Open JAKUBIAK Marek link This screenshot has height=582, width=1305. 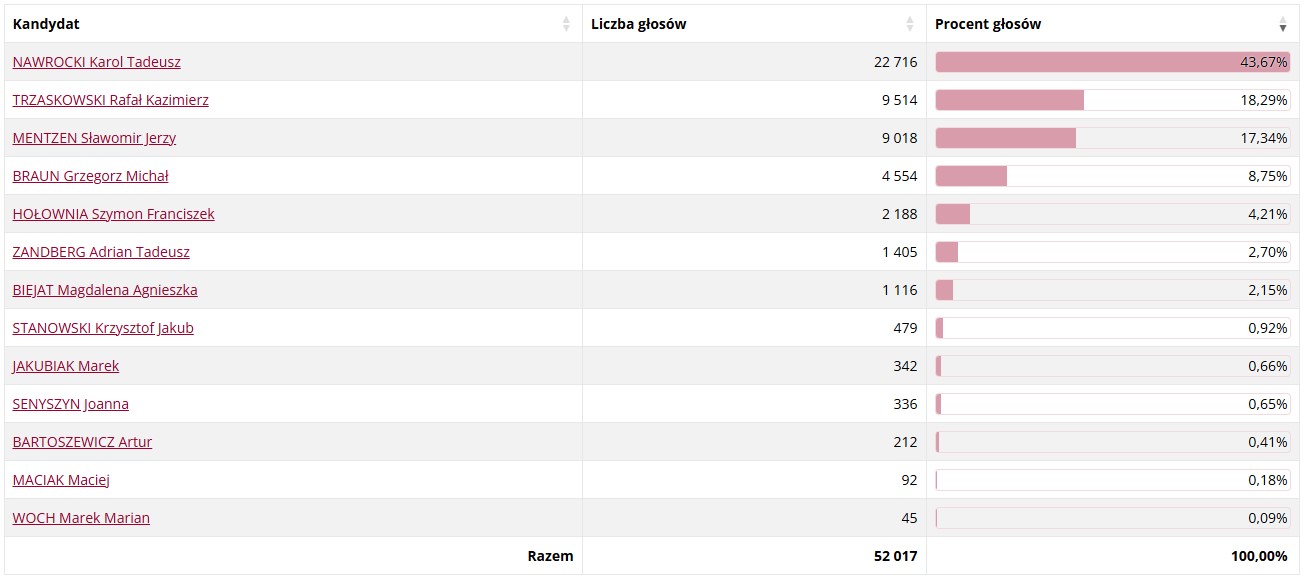coord(66,366)
